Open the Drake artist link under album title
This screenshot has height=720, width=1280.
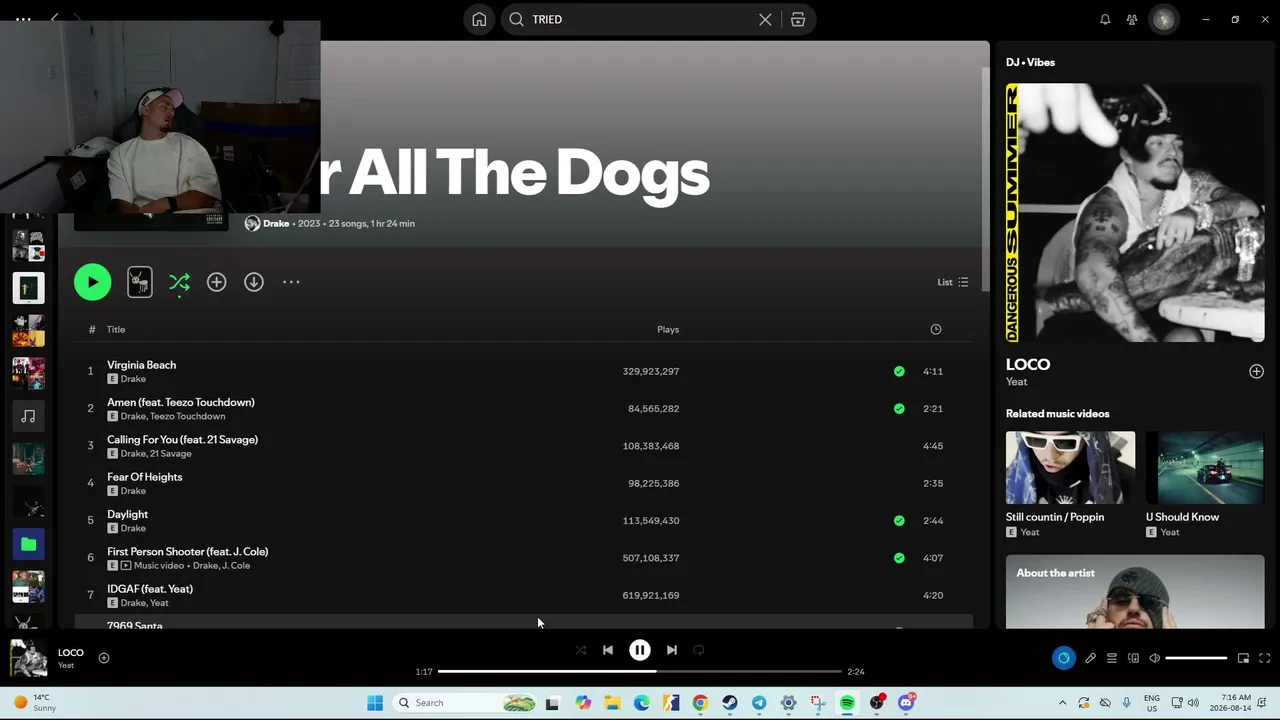tap(276, 223)
